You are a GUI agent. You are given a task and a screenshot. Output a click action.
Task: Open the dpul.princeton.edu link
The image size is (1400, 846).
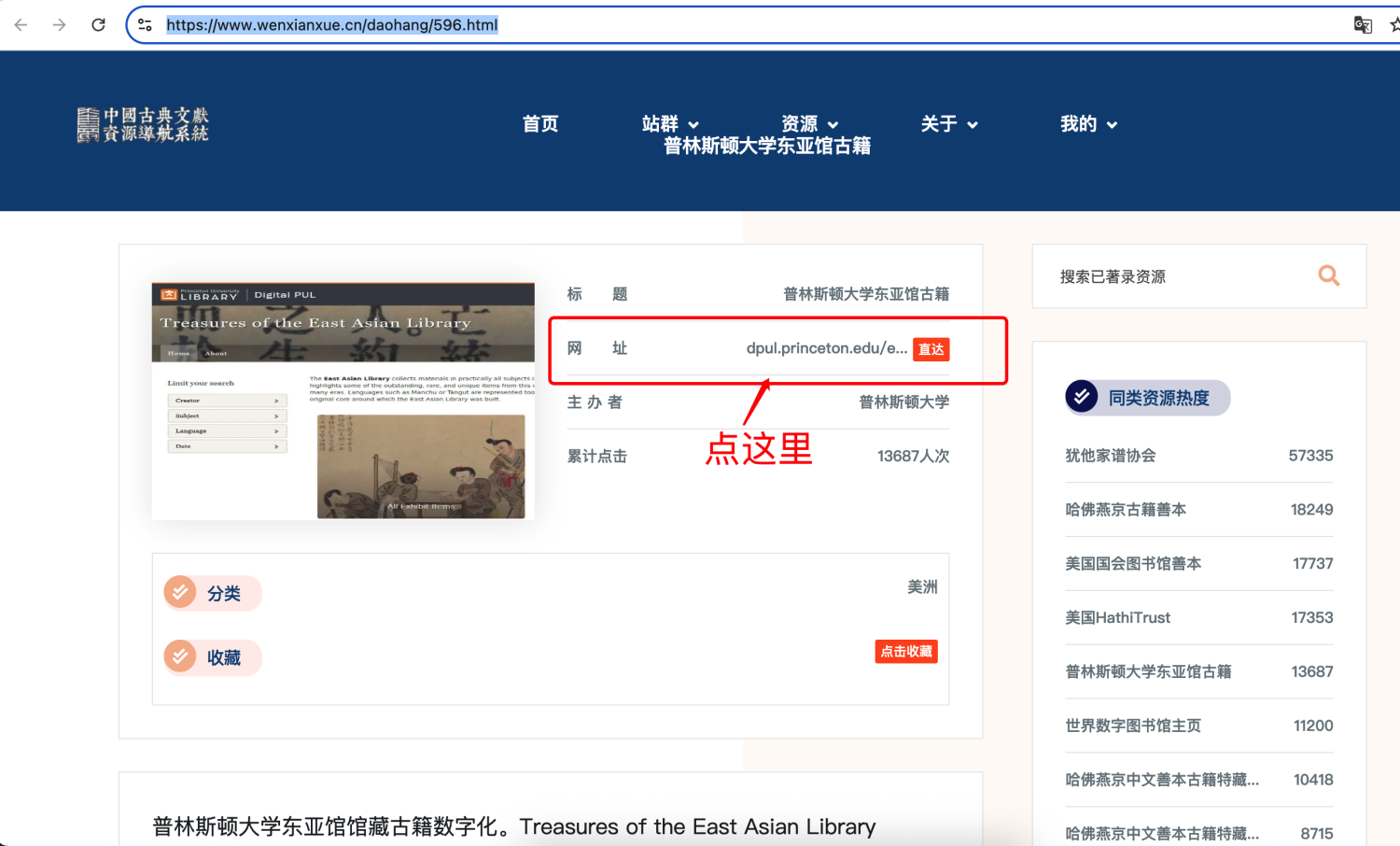[x=827, y=348]
